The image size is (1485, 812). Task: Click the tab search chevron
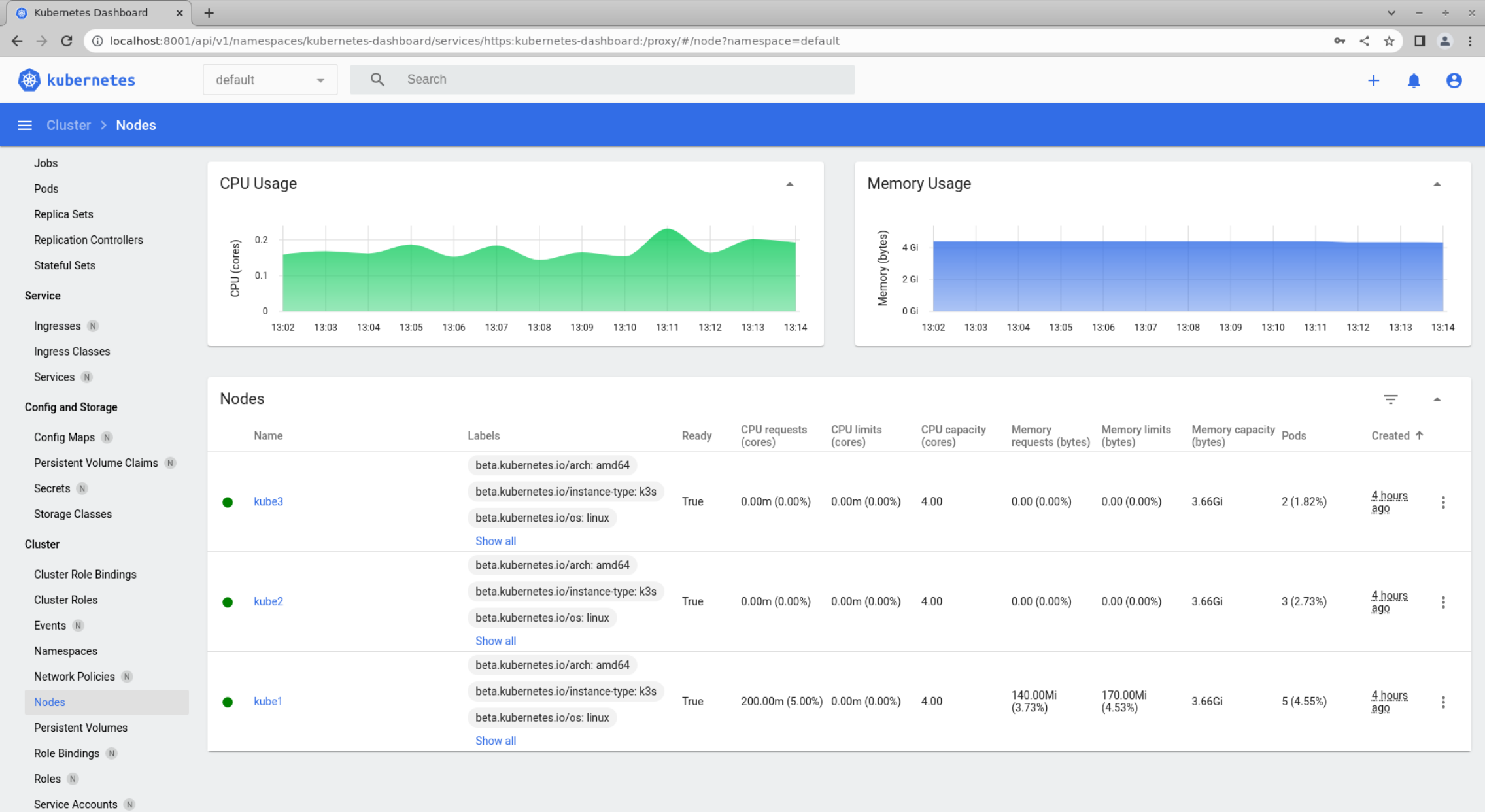coord(1391,12)
